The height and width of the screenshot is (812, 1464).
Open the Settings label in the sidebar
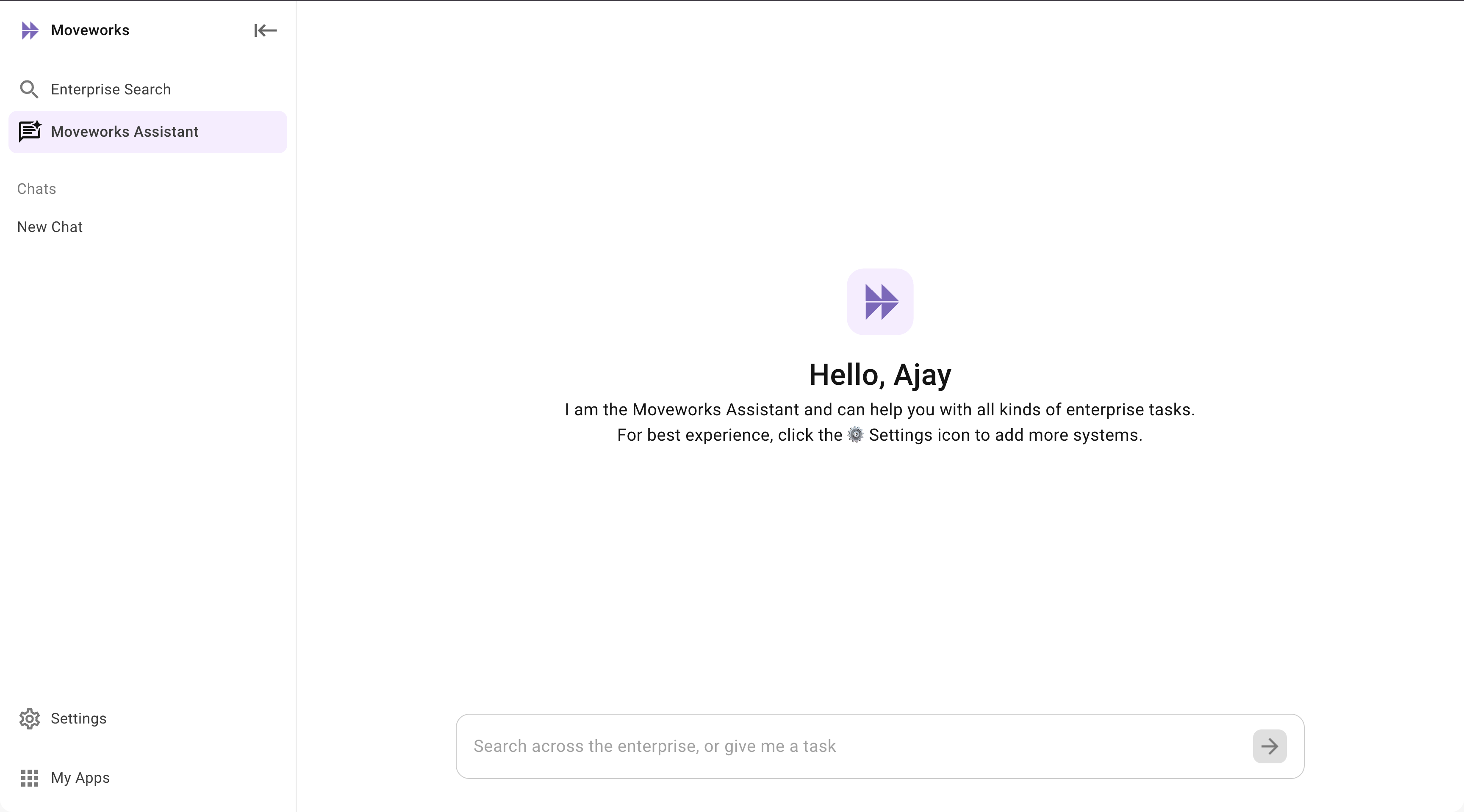tap(78, 718)
